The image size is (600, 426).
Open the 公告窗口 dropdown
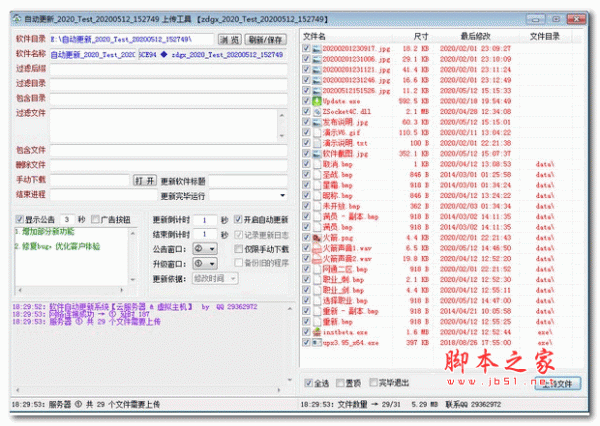coord(205,249)
